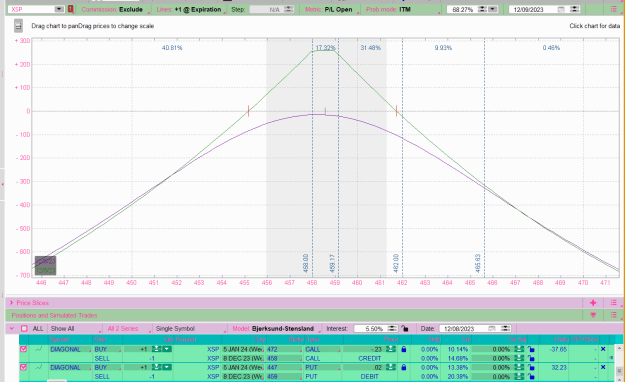625x382 pixels.
Task: Open the XSP symbol dropdown arrow
Action: [59, 9]
